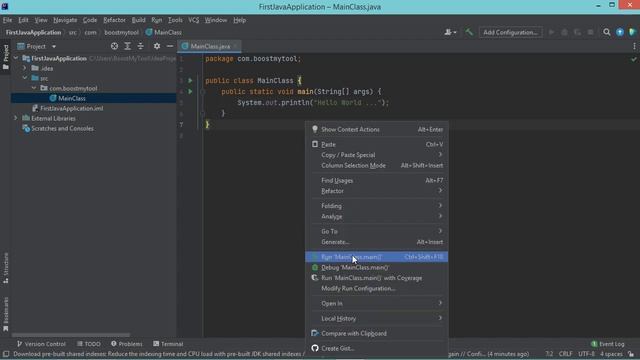
Task: Click the Build project hammer icon
Action: coord(469,32)
